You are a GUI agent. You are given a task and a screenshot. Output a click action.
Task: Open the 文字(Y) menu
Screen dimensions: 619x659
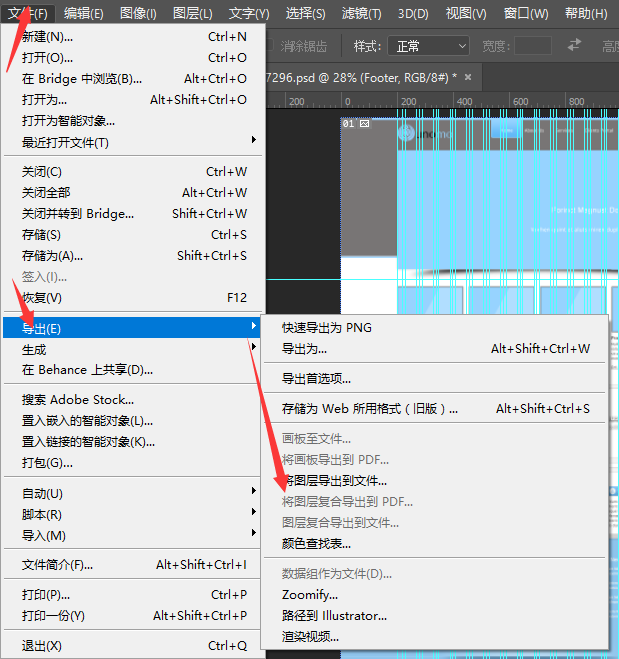(249, 14)
